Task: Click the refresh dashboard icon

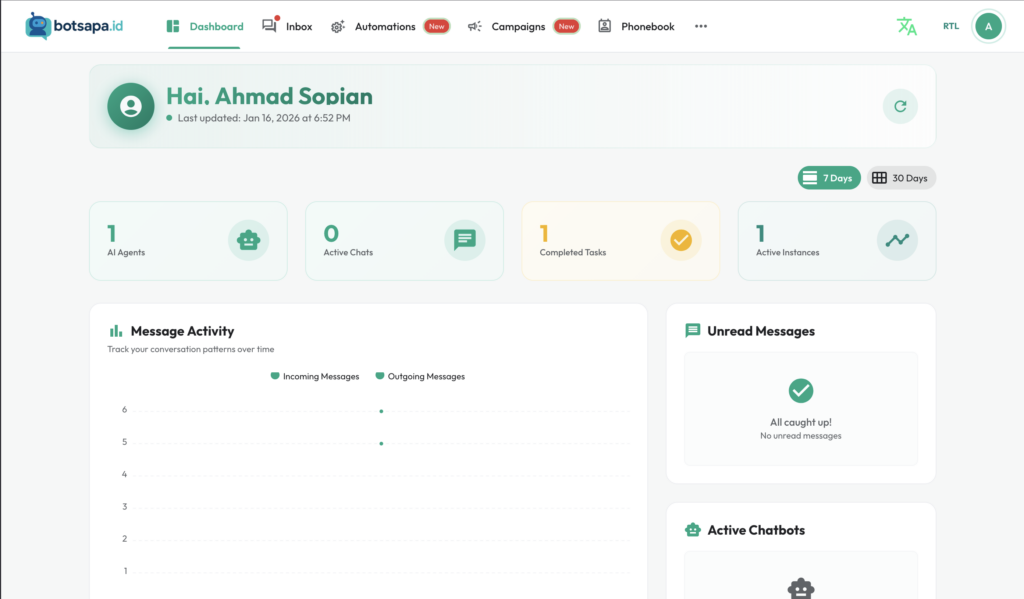Action: coord(900,106)
